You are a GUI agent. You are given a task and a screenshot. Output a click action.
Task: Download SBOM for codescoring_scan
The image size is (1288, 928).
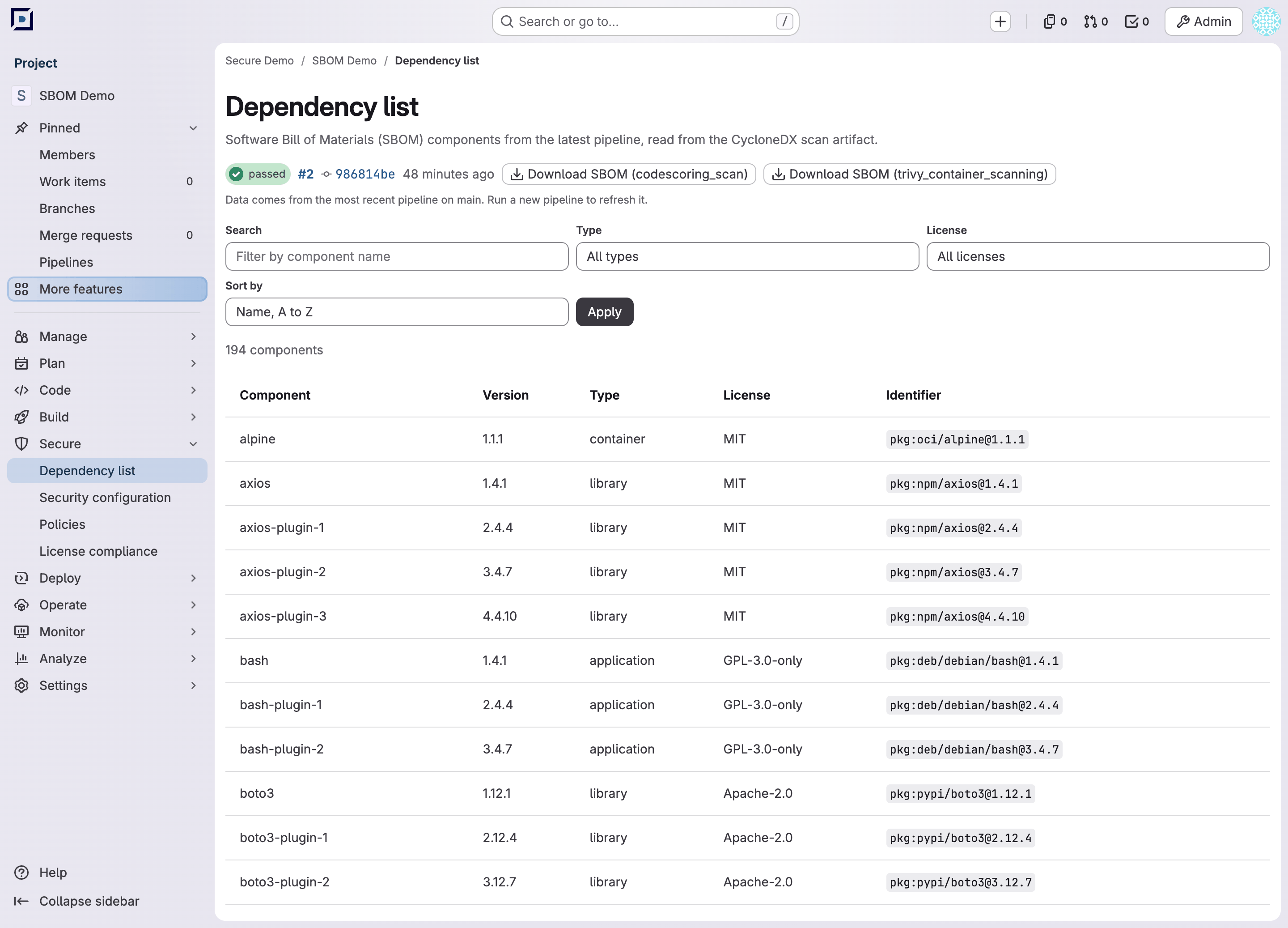629,175
